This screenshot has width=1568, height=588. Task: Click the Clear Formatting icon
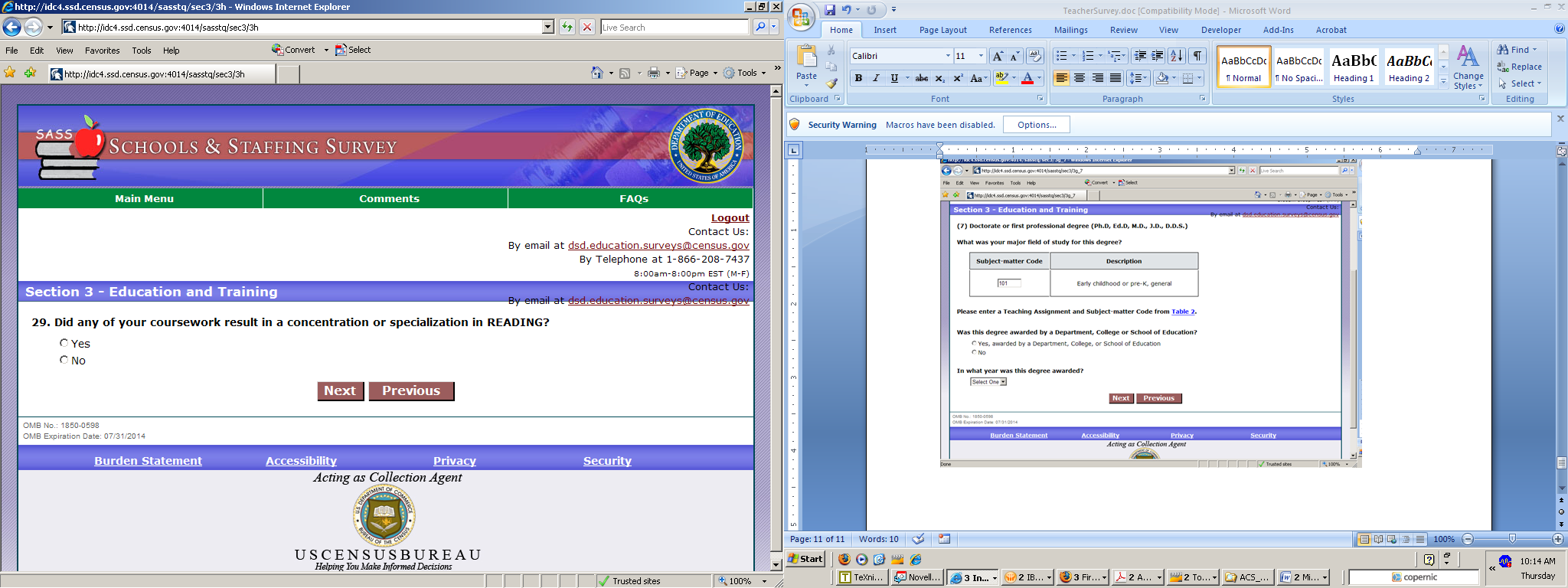pyautogui.click(x=1035, y=56)
